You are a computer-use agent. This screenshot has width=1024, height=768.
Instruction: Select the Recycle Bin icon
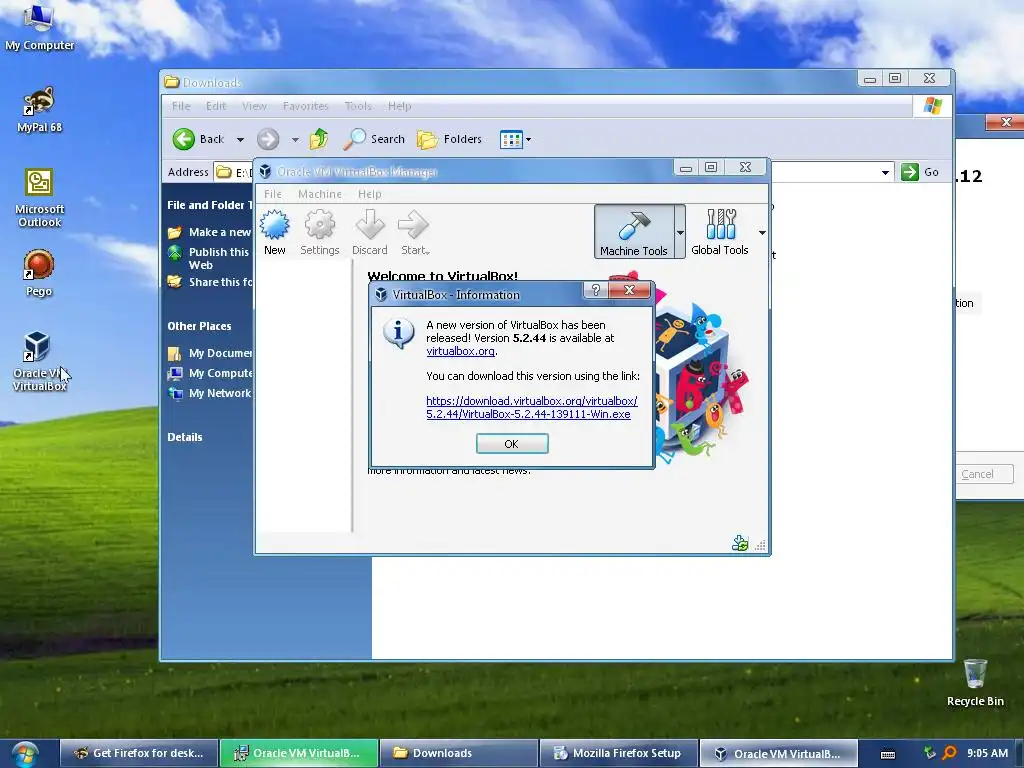(975, 683)
